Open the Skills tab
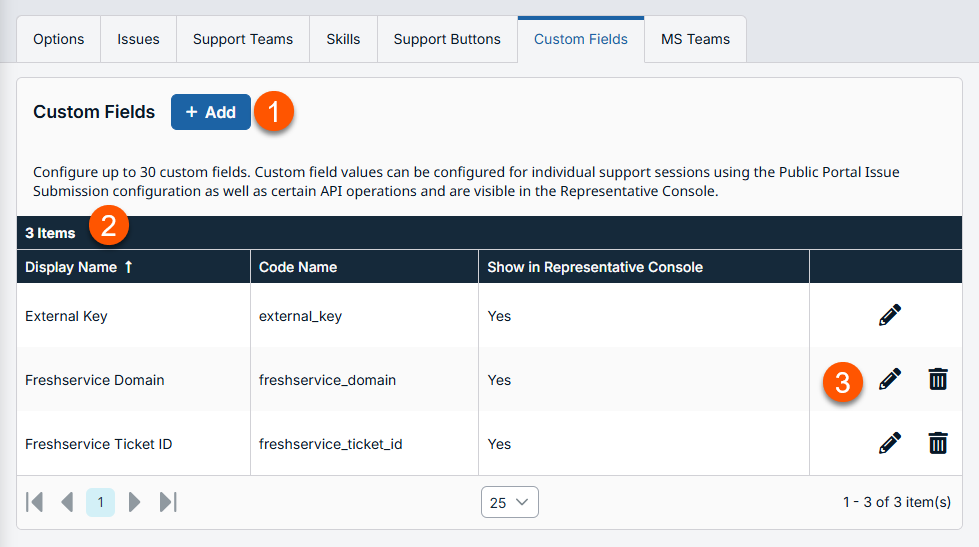 click(343, 40)
